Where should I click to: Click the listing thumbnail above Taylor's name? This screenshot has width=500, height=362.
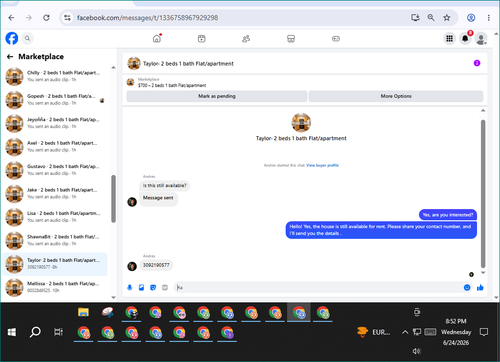click(301, 122)
